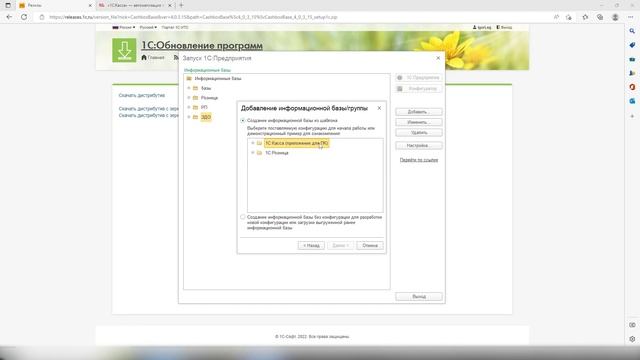Click the browser Back arrow
The image size is (640, 360).
(x=9, y=17)
